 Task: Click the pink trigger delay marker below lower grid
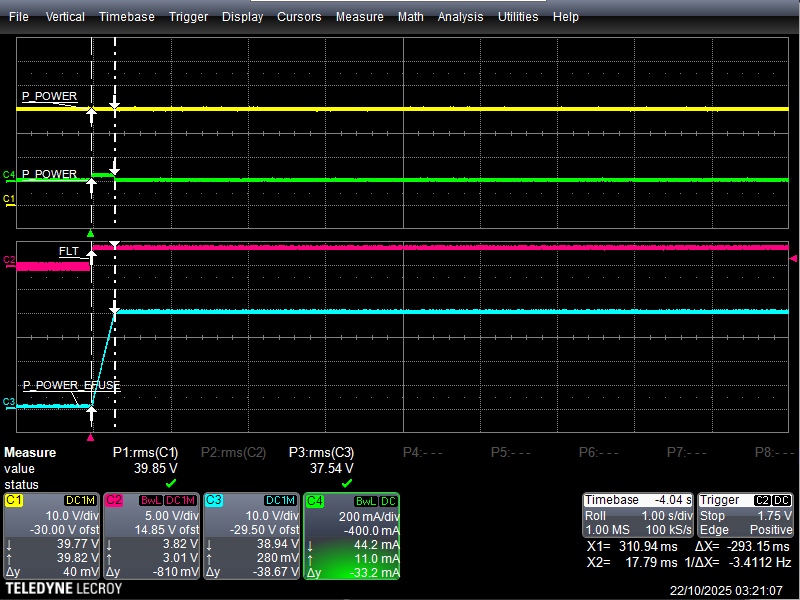(x=90, y=437)
